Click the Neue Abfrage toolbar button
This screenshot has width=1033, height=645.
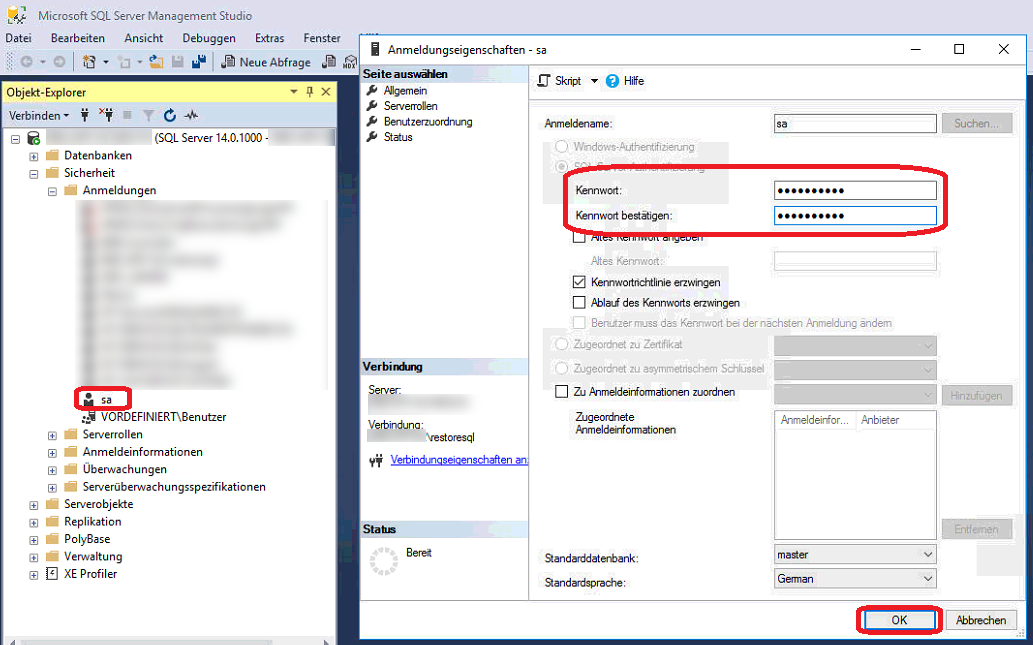(266, 62)
